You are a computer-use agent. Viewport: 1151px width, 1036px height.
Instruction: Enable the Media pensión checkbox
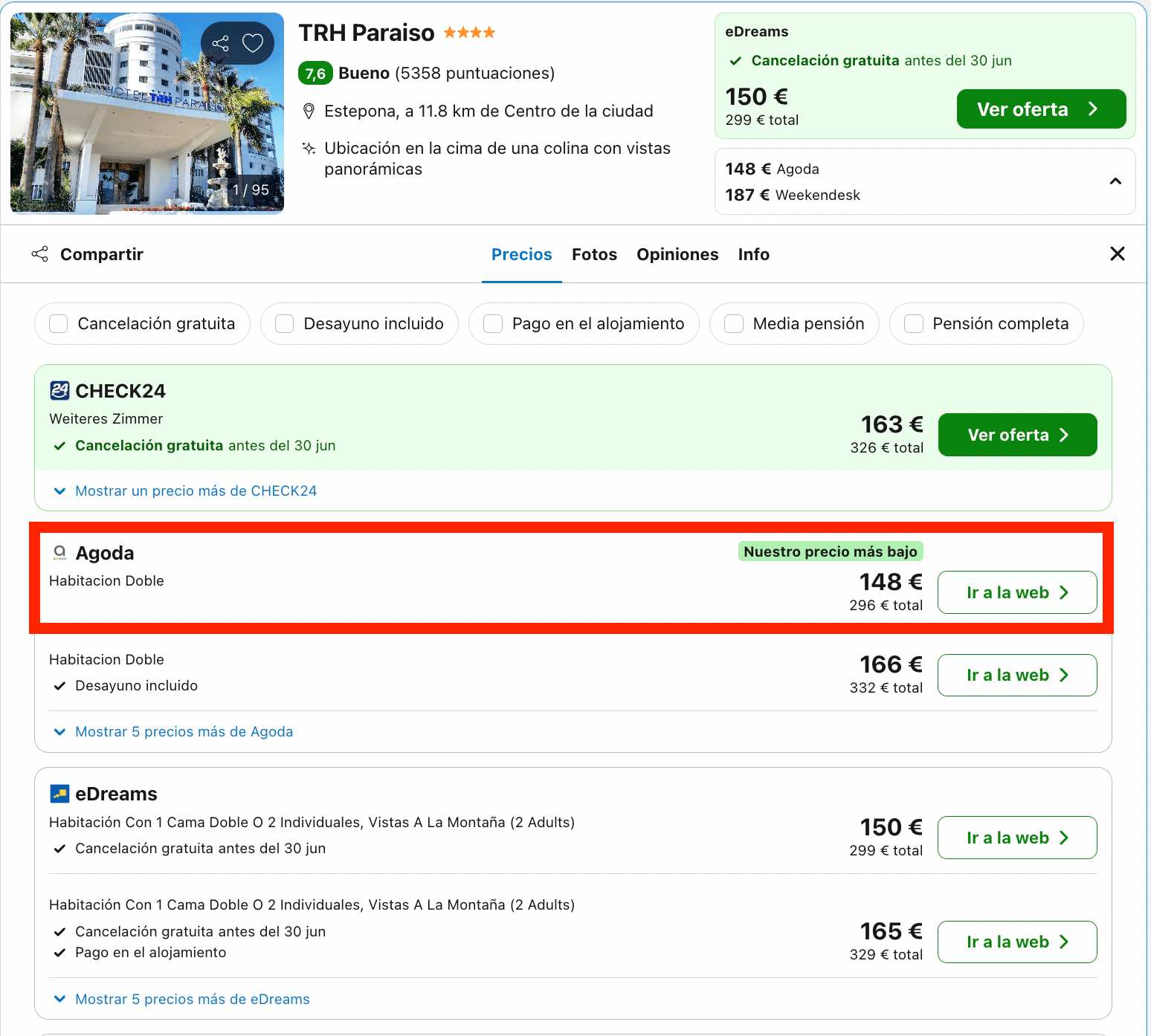[x=734, y=324]
